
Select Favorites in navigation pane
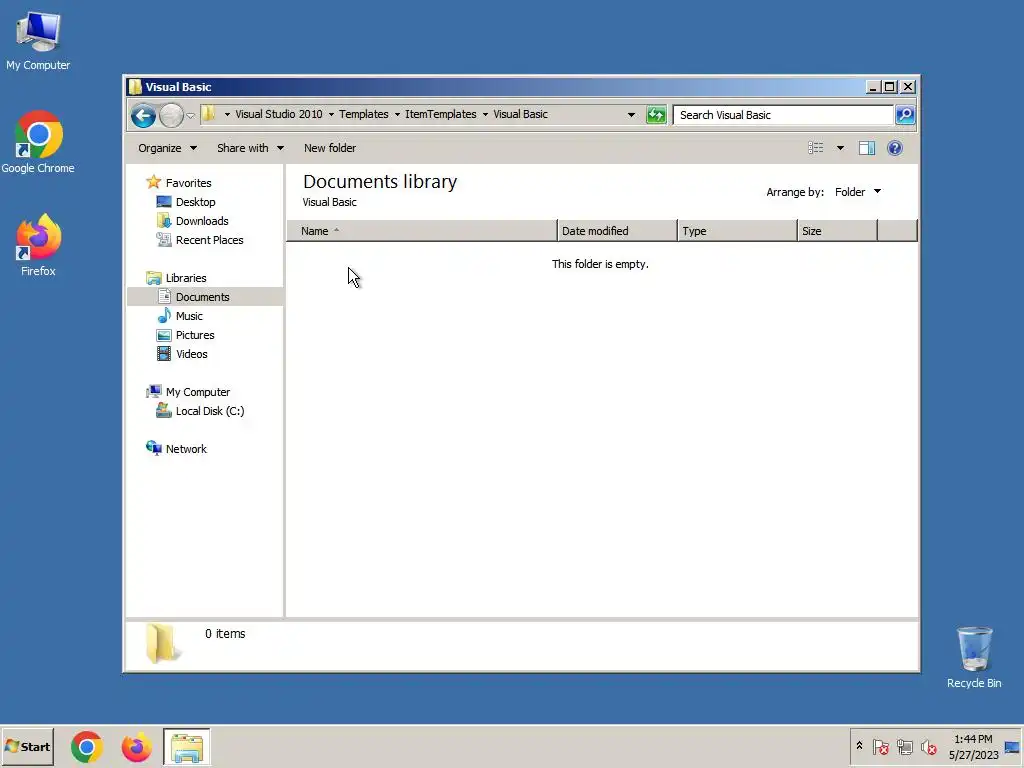click(189, 183)
